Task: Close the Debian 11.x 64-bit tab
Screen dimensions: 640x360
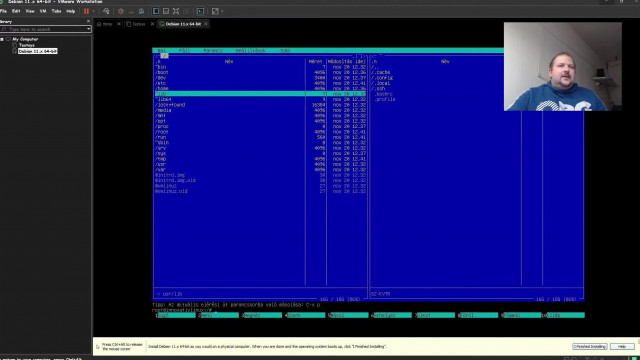Action: (x=206, y=24)
